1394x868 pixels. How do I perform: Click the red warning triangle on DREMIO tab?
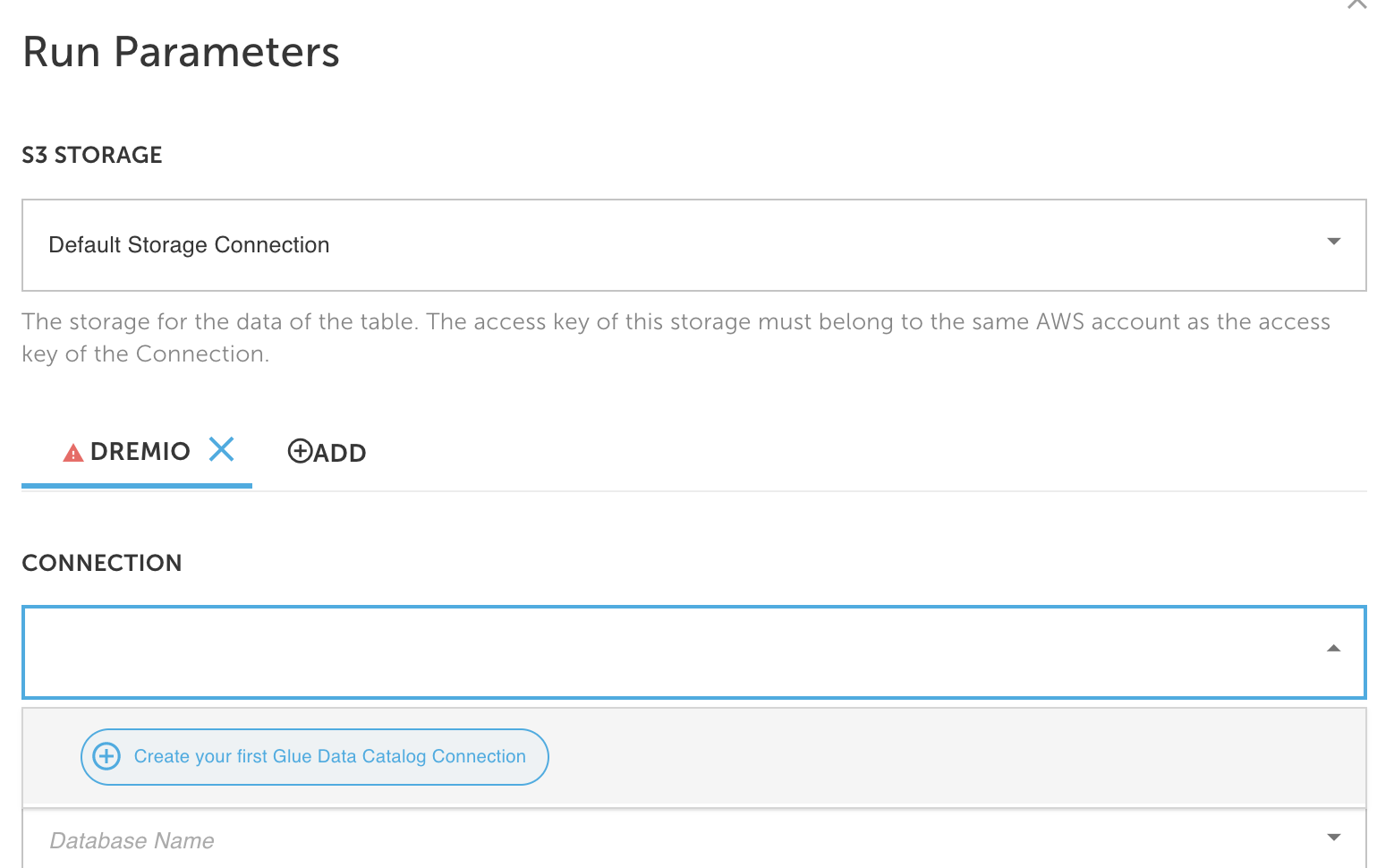[x=73, y=454]
